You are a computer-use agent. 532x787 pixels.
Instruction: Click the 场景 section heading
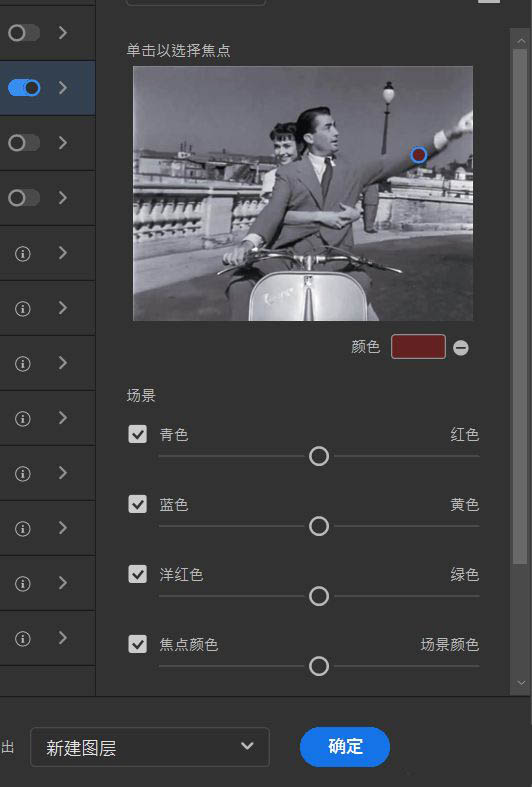(141, 396)
